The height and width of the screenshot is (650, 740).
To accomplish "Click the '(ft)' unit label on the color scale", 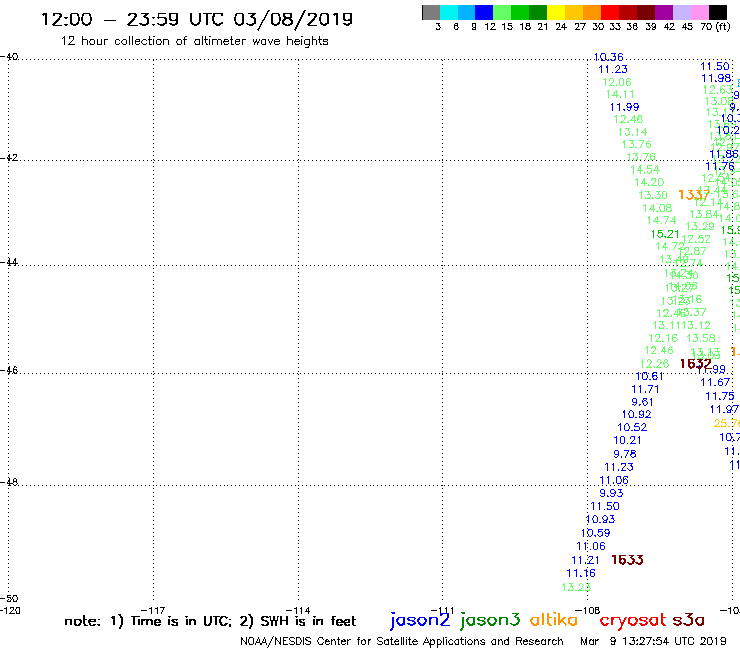I will [x=723, y=27].
